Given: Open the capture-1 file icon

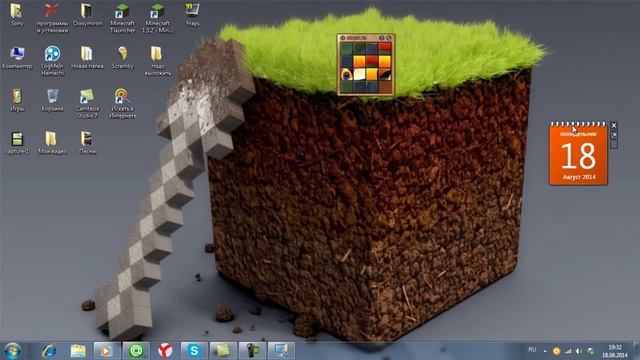Looking at the screenshot, I should pyautogui.click(x=17, y=143).
